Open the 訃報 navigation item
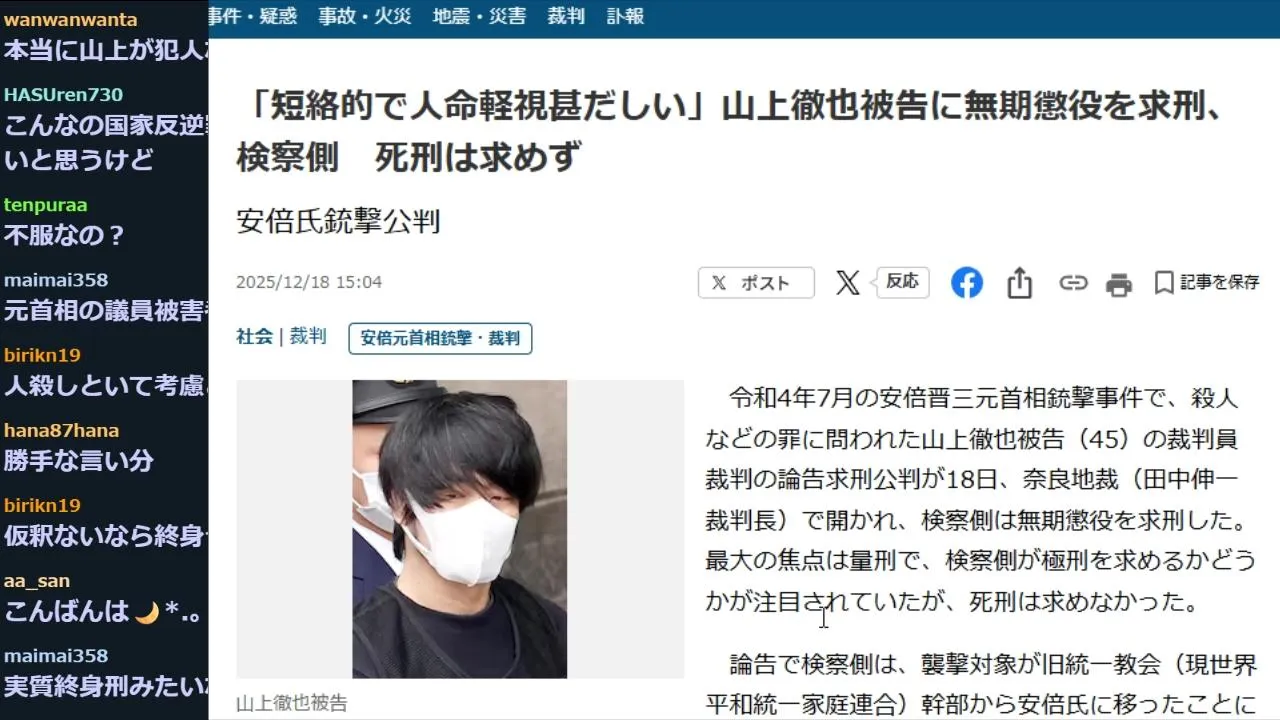The image size is (1280, 720). (625, 16)
